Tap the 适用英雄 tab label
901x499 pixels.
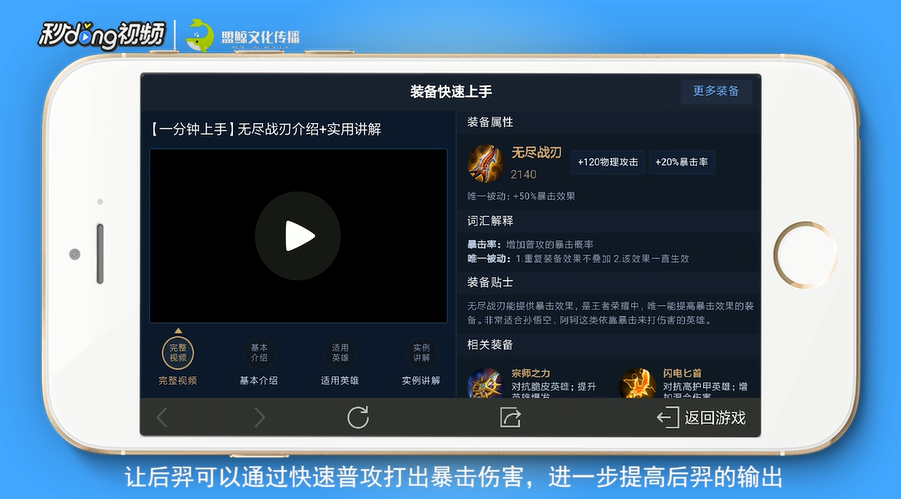click(340, 381)
